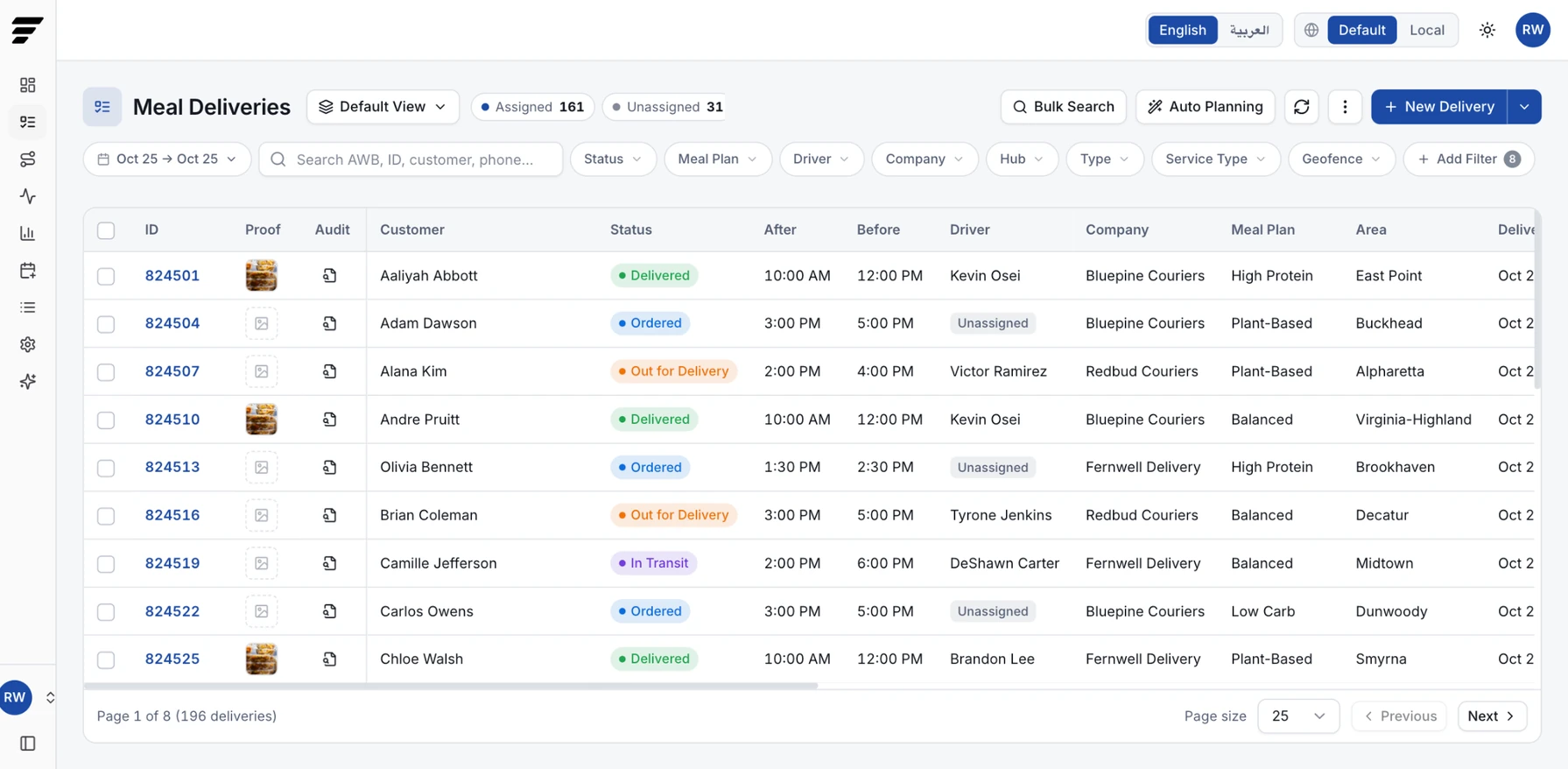Open the deliveries list icon in sidebar
Image resolution: width=1568 pixels, height=769 pixels.
pyautogui.click(x=28, y=122)
